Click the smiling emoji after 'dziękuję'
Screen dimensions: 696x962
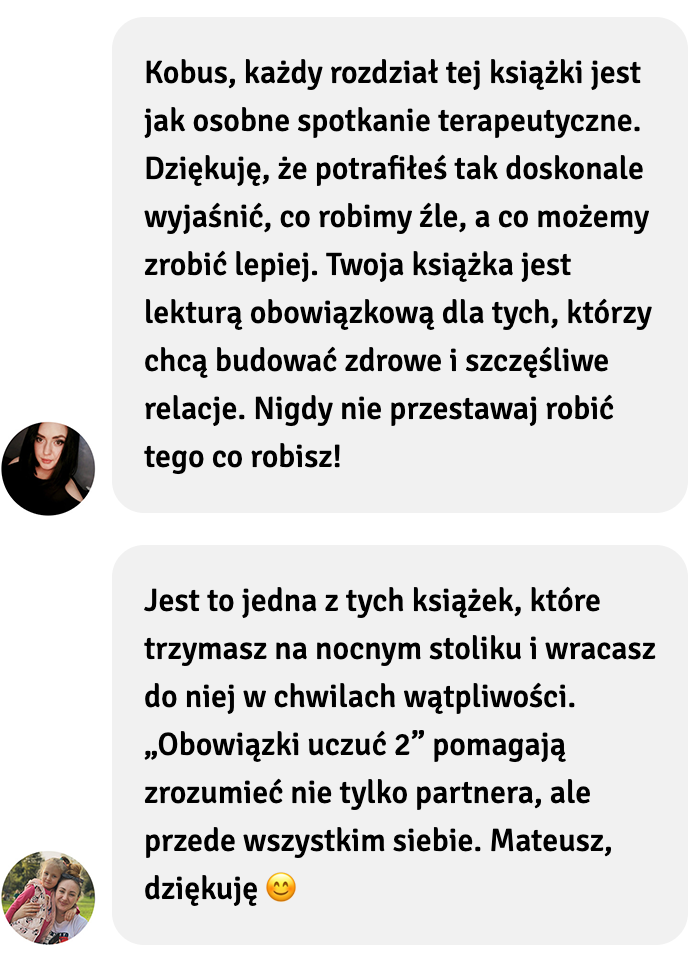pyautogui.click(x=281, y=888)
